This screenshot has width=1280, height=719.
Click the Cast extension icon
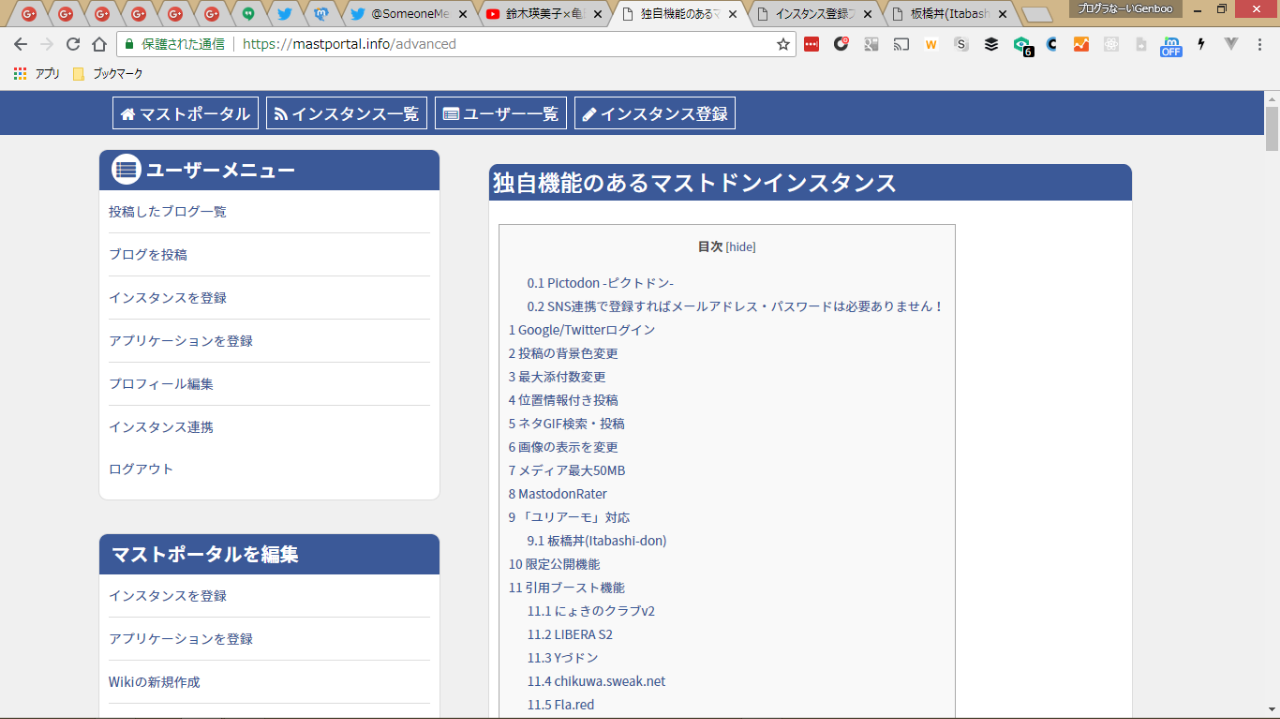click(x=901, y=44)
